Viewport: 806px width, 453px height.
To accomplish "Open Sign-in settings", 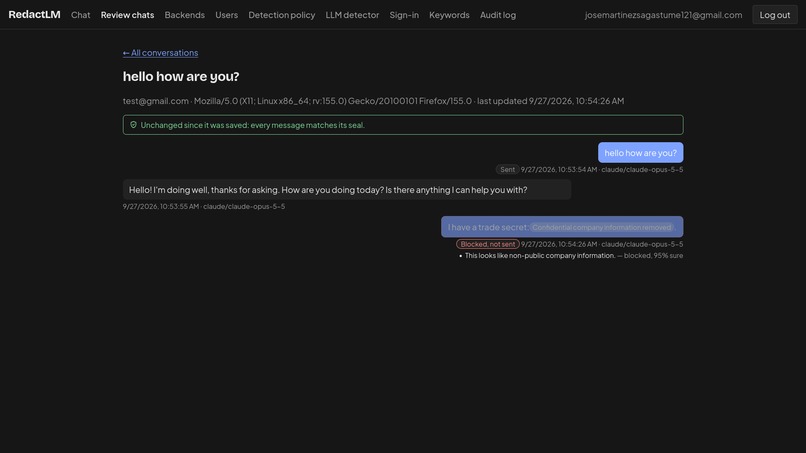I will click(x=404, y=15).
